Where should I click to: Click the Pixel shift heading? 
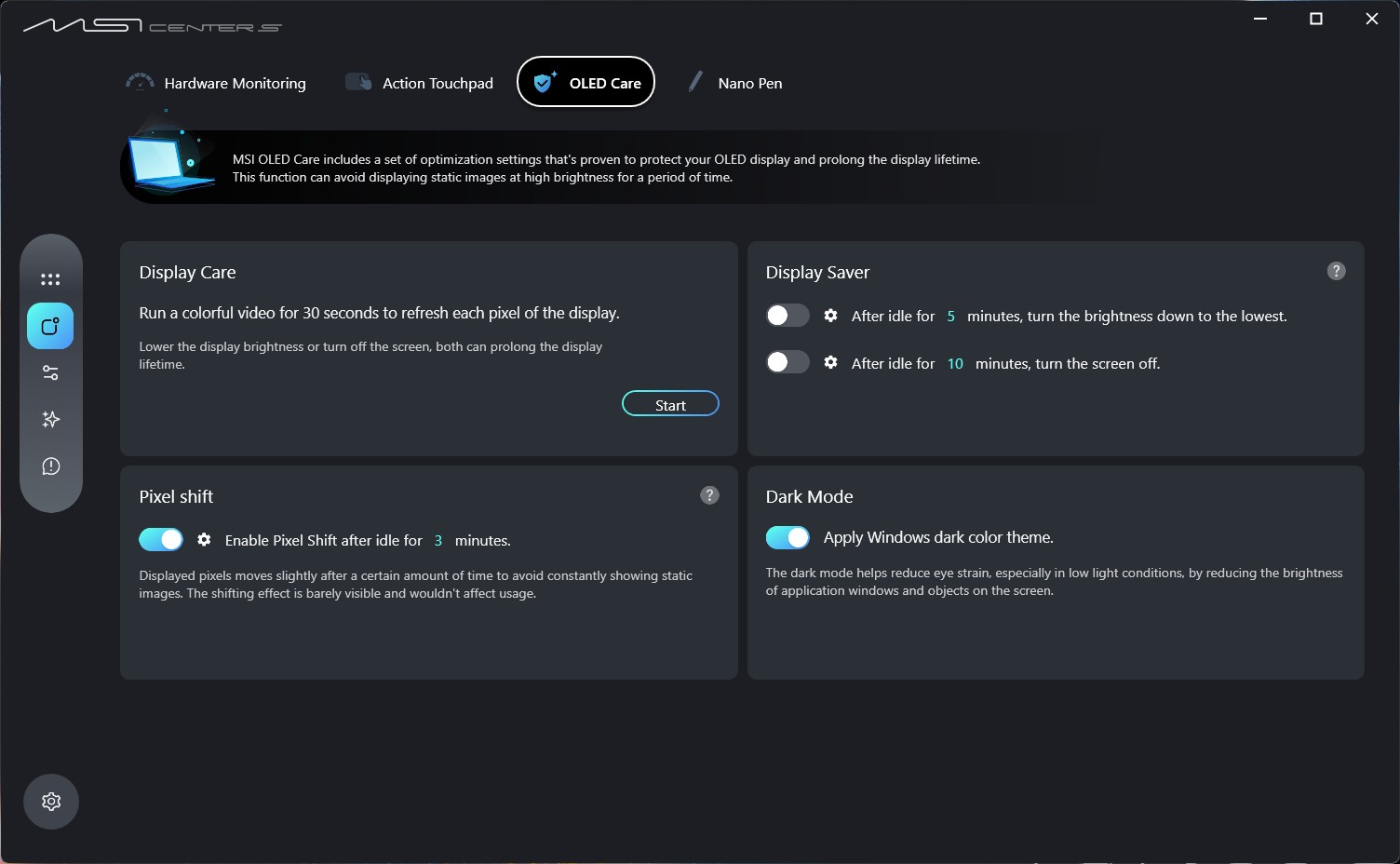[176, 496]
